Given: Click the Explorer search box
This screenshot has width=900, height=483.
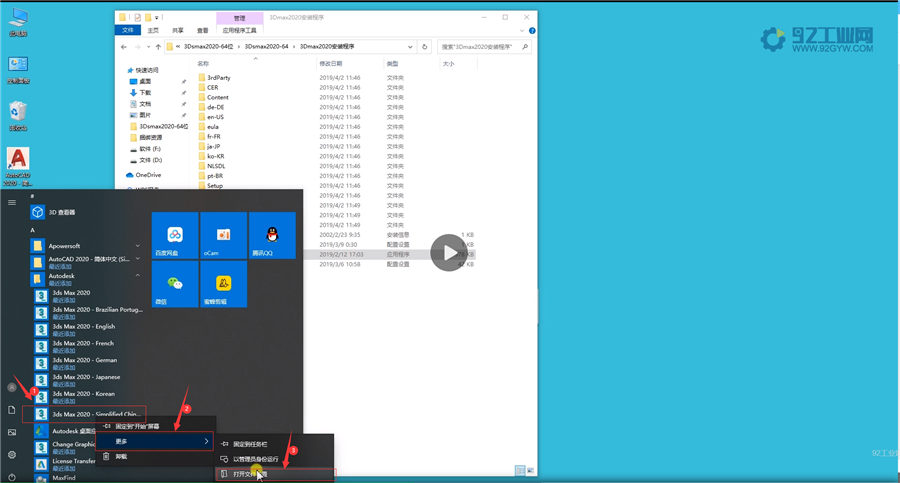Looking at the screenshot, I should tap(484, 47).
